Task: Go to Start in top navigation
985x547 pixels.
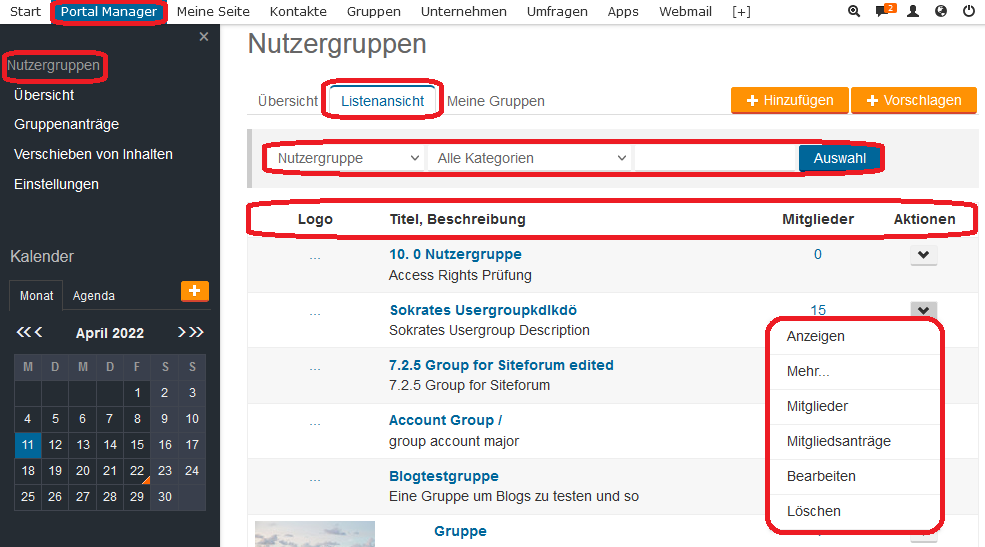Action: (x=26, y=11)
